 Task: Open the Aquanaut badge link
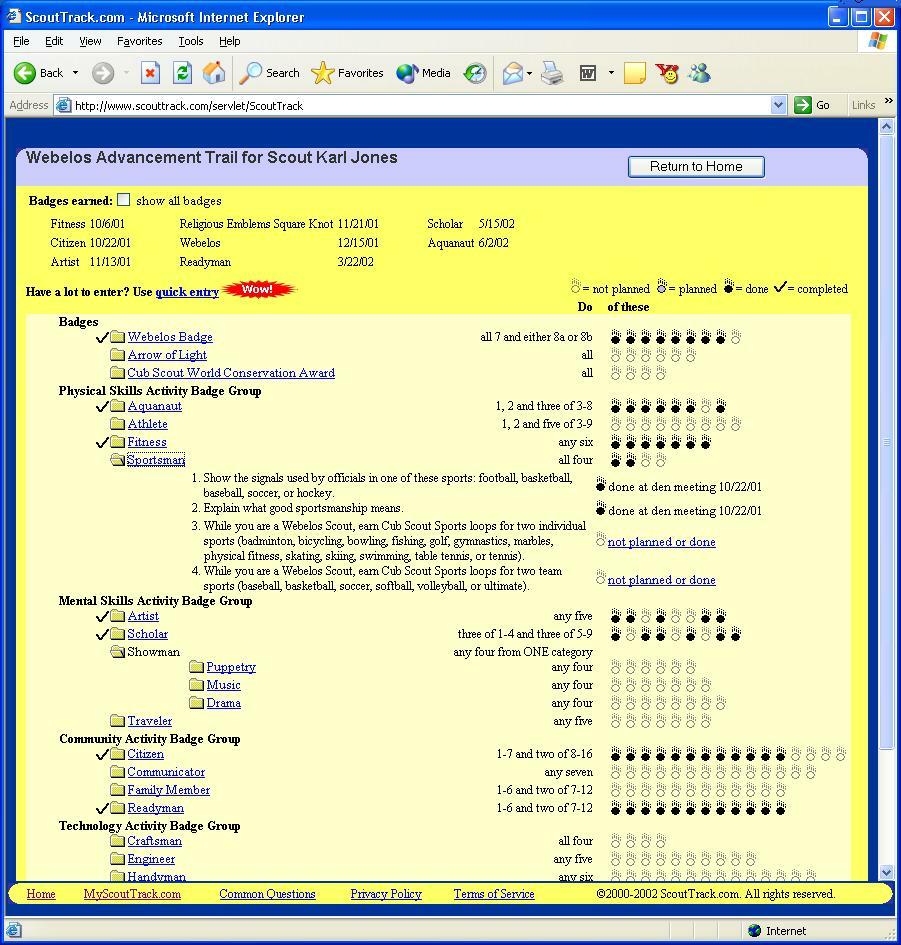[x=154, y=406]
